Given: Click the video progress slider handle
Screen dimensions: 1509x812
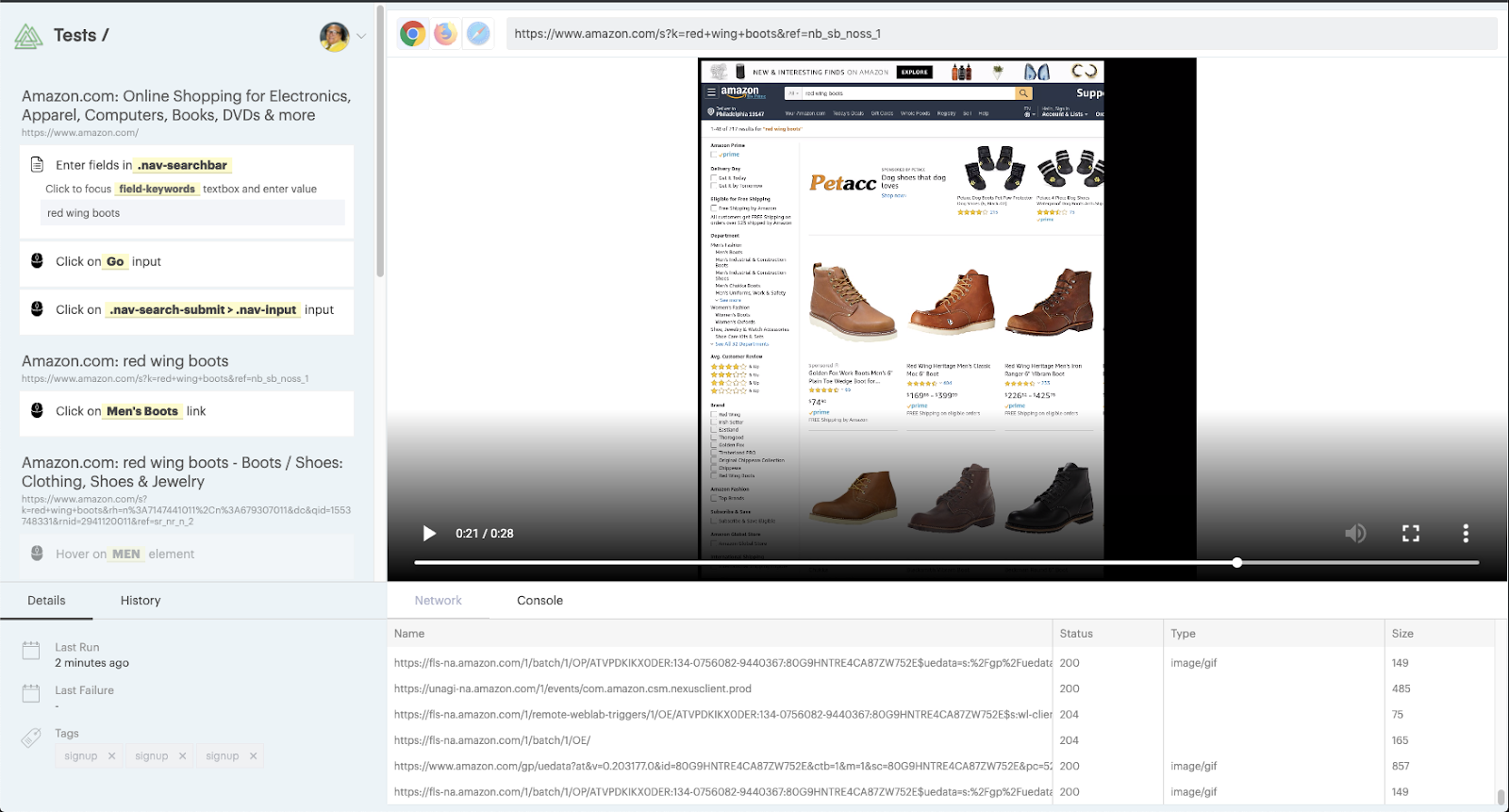Looking at the screenshot, I should (1236, 563).
